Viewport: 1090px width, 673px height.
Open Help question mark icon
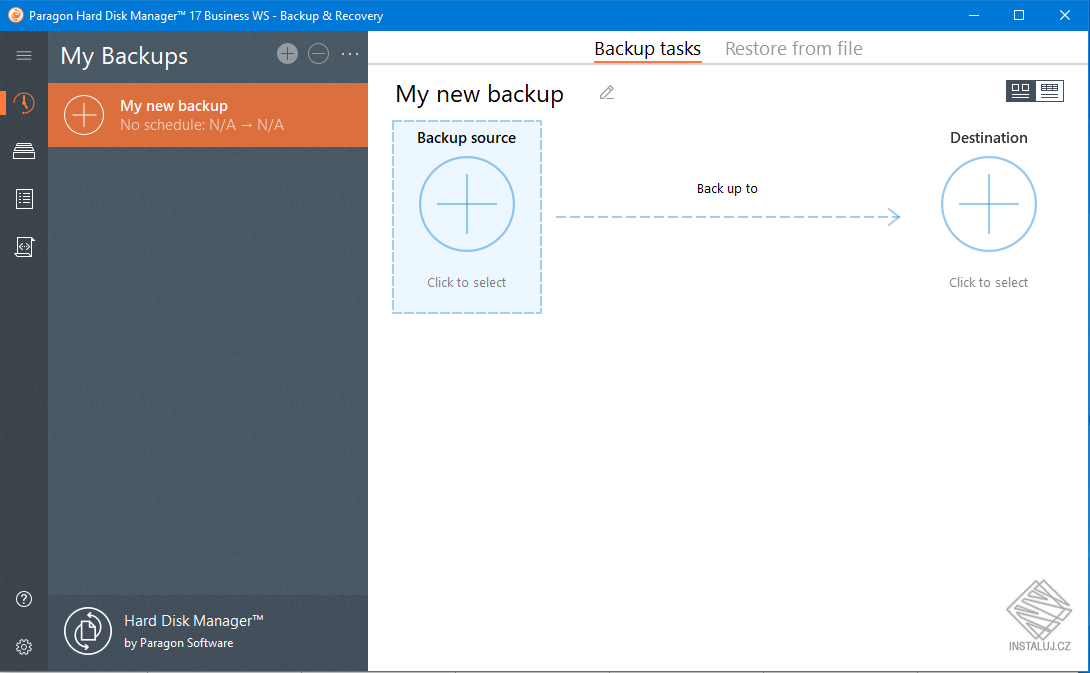pyautogui.click(x=24, y=599)
